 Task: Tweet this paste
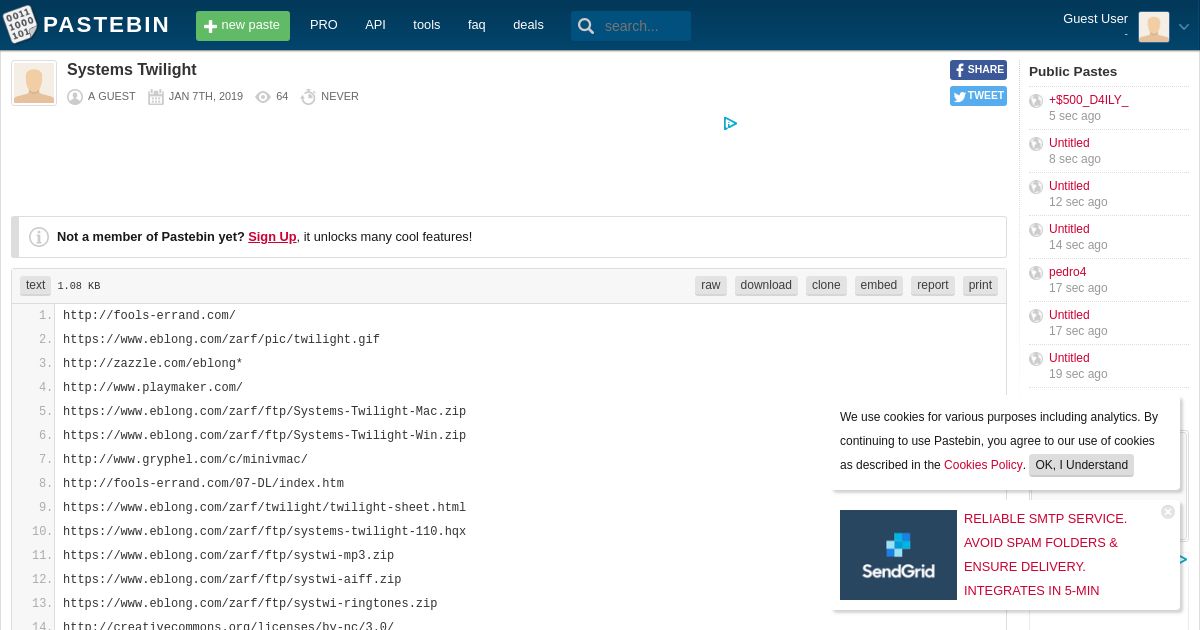click(x=978, y=96)
